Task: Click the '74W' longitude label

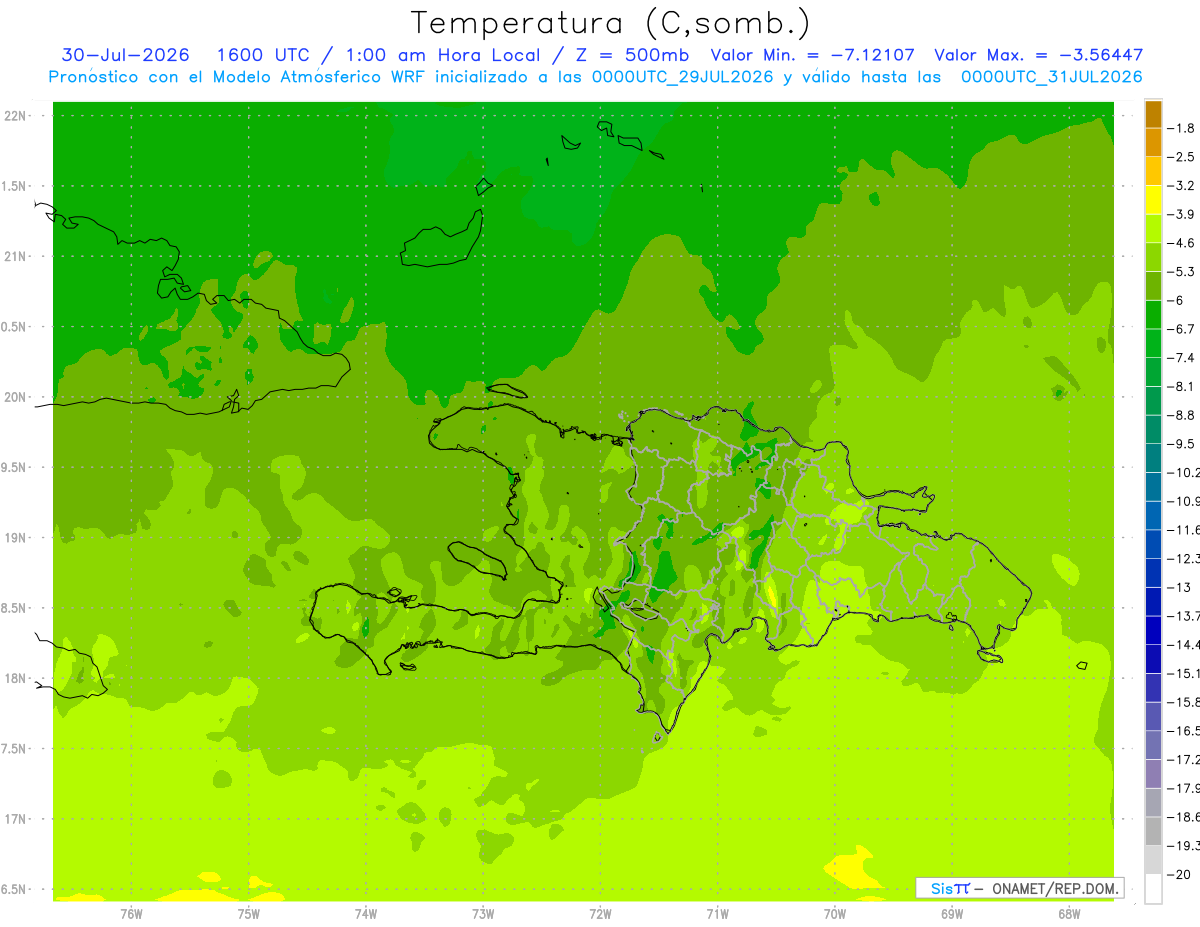Action: tap(365, 914)
